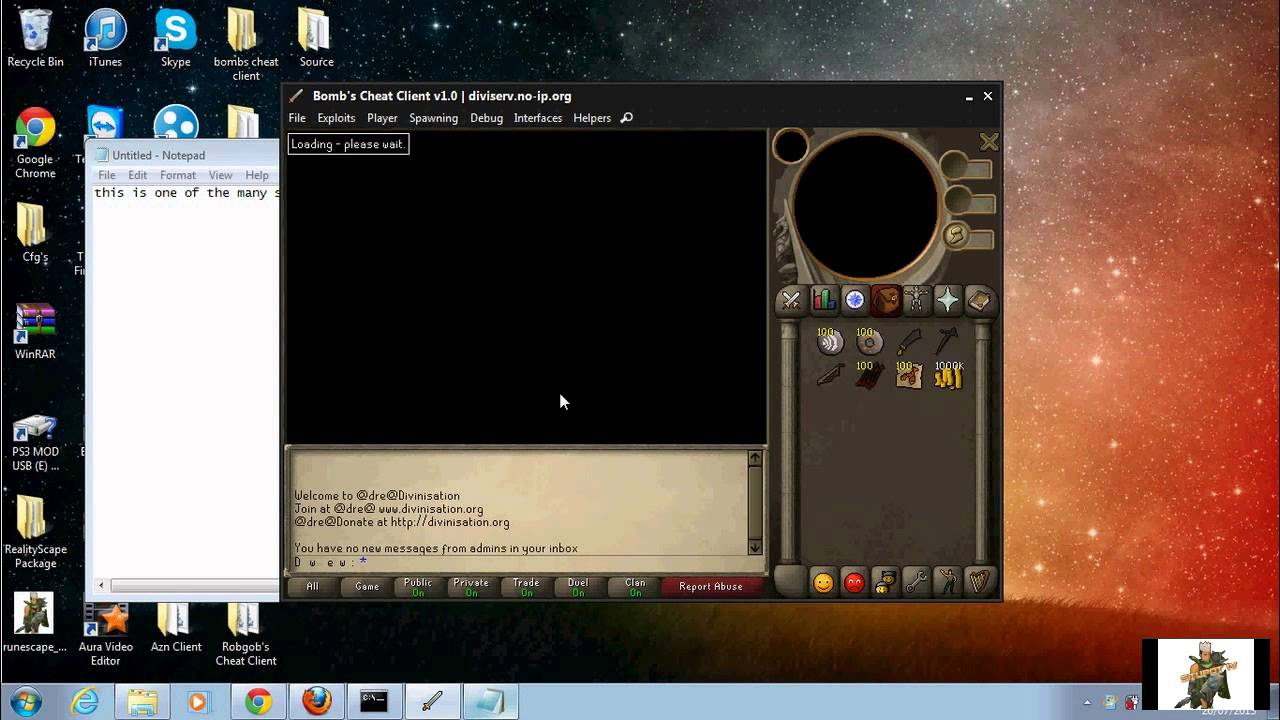Select the iTunes desktop shortcut
Viewport: 1280px width, 720px height.
click(x=105, y=38)
